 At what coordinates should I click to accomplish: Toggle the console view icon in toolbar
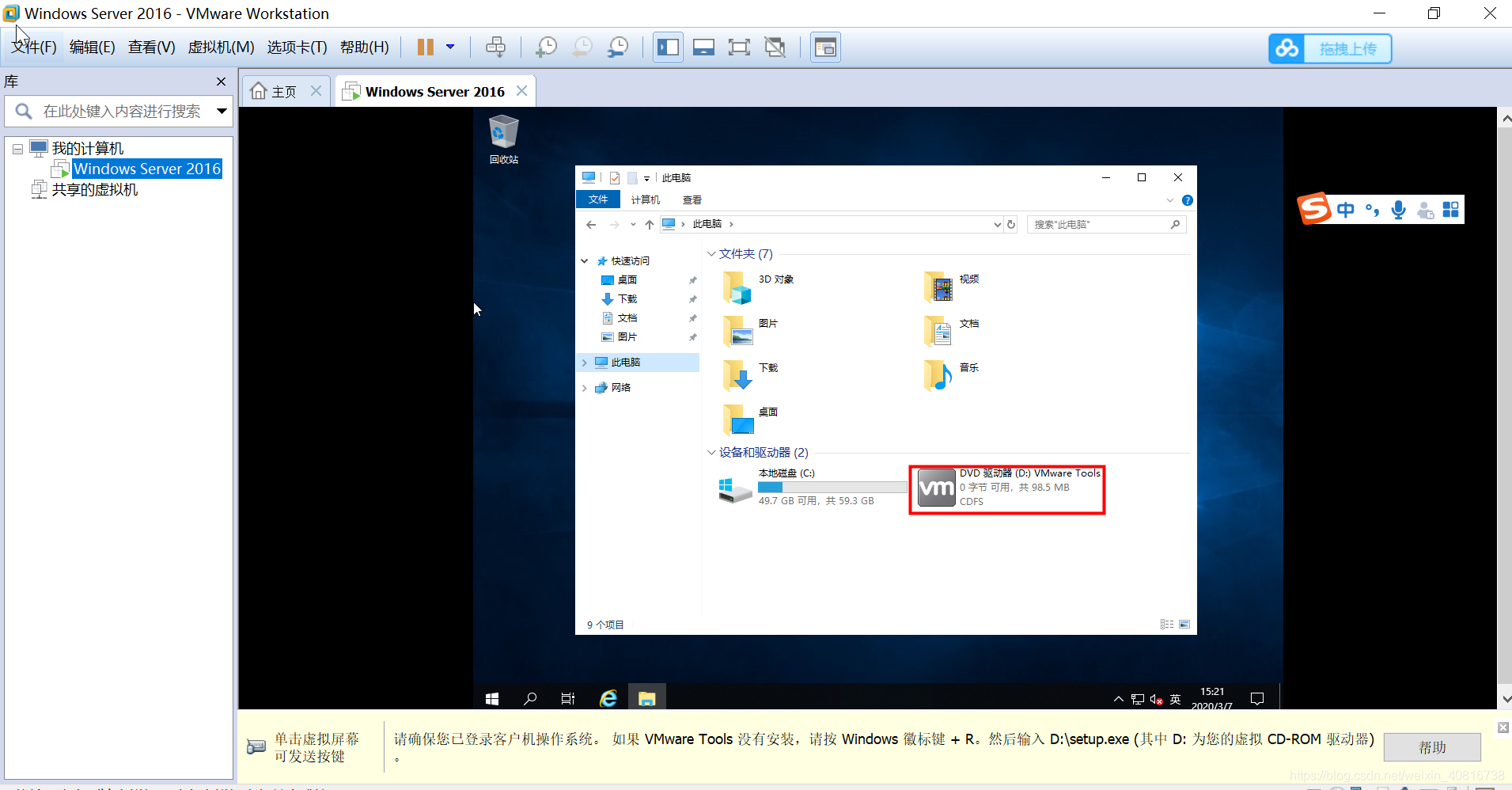[825, 47]
